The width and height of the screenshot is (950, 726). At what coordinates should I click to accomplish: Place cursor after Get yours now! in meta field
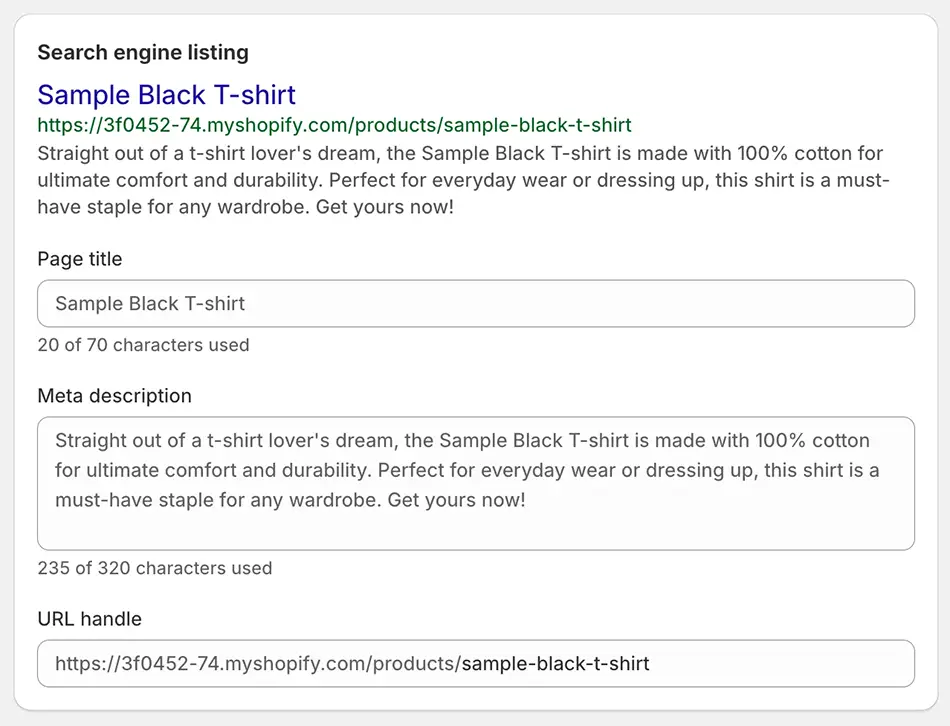click(x=527, y=500)
